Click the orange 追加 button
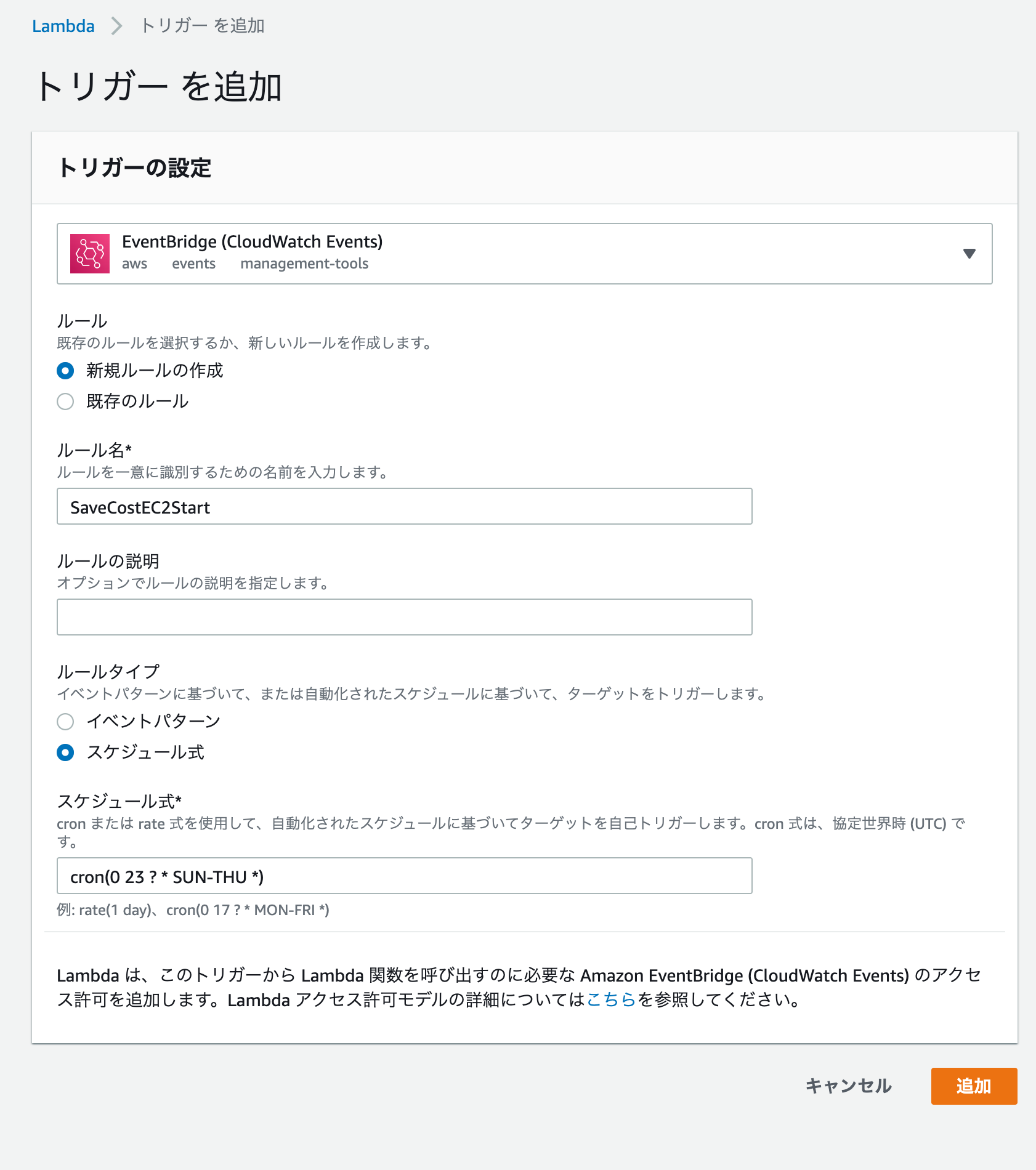Image resolution: width=1036 pixels, height=1170 pixels. point(974,1086)
